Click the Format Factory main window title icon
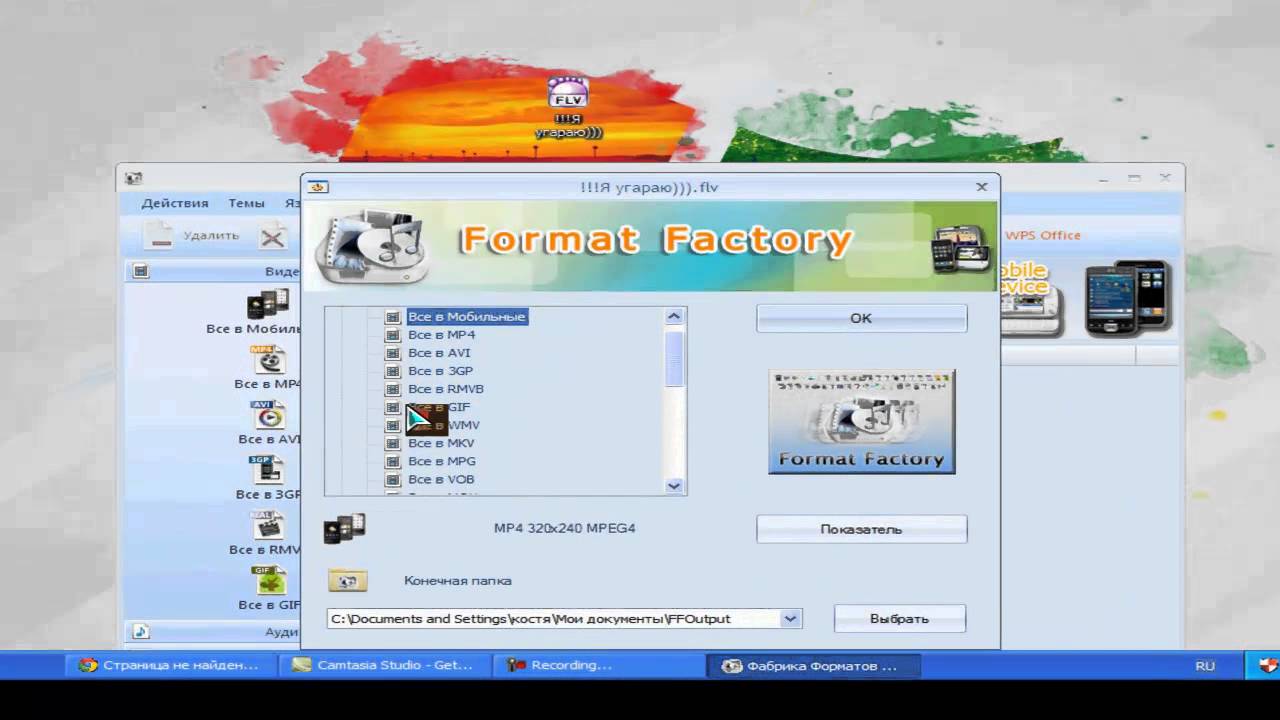This screenshot has height=720, width=1280. pyautogui.click(x=133, y=179)
